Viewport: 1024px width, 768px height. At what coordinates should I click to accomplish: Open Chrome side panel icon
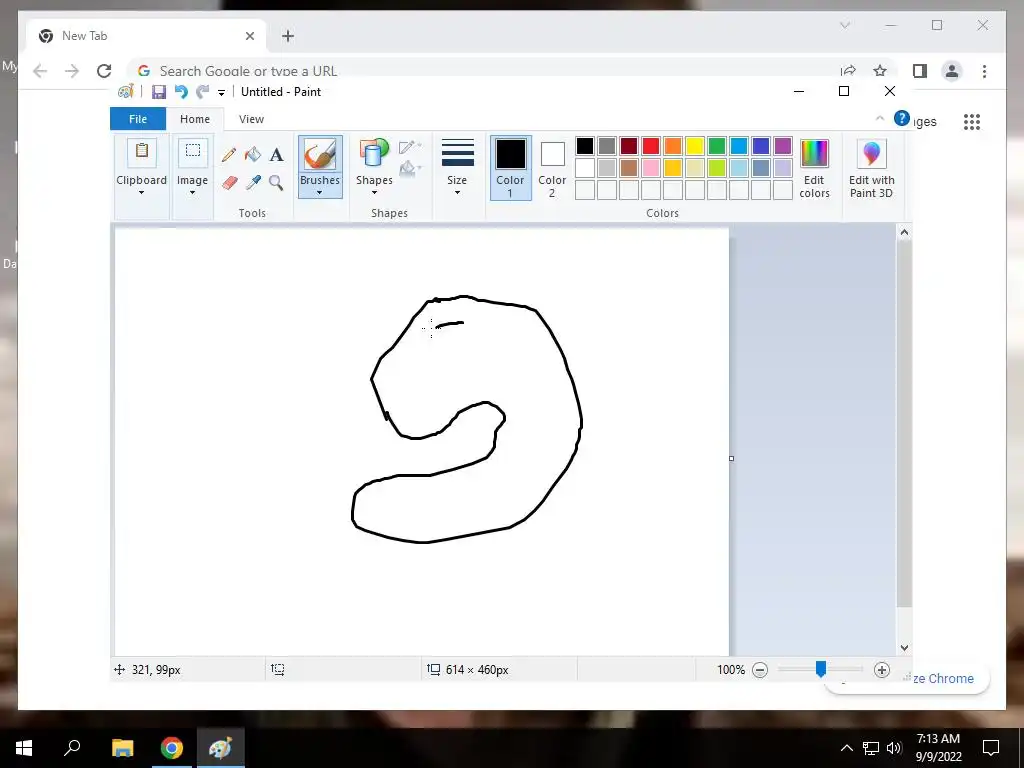pyautogui.click(x=920, y=71)
